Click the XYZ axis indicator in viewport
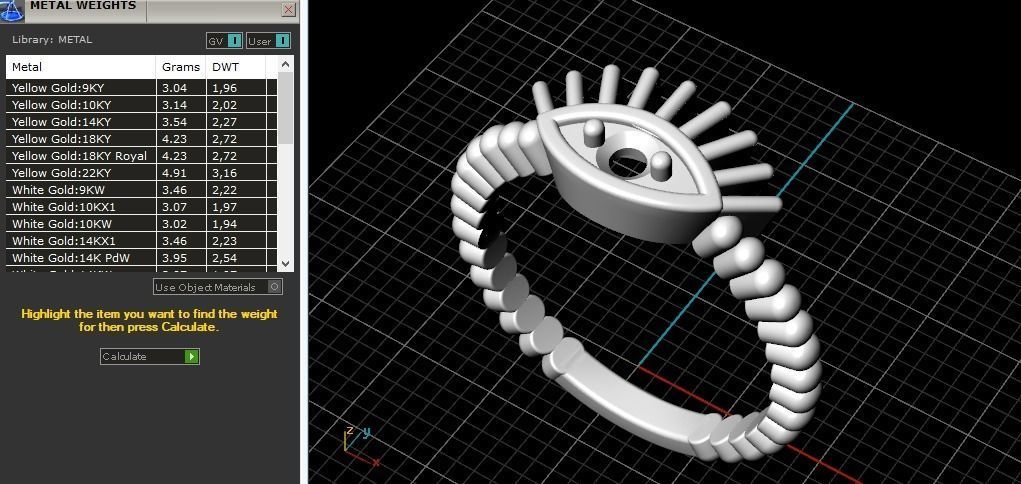 pyautogui.click(x=360, y=445)
